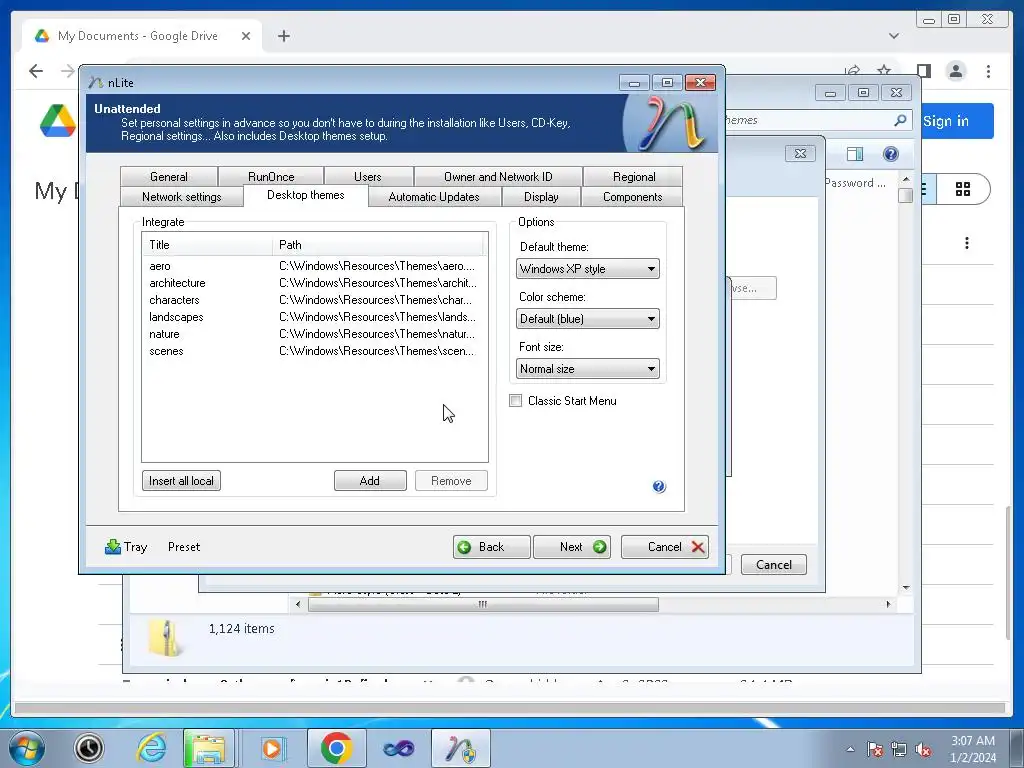Sort the list by Path column header
Viewport: 1024px width, 768px height.
coord(377,245)
